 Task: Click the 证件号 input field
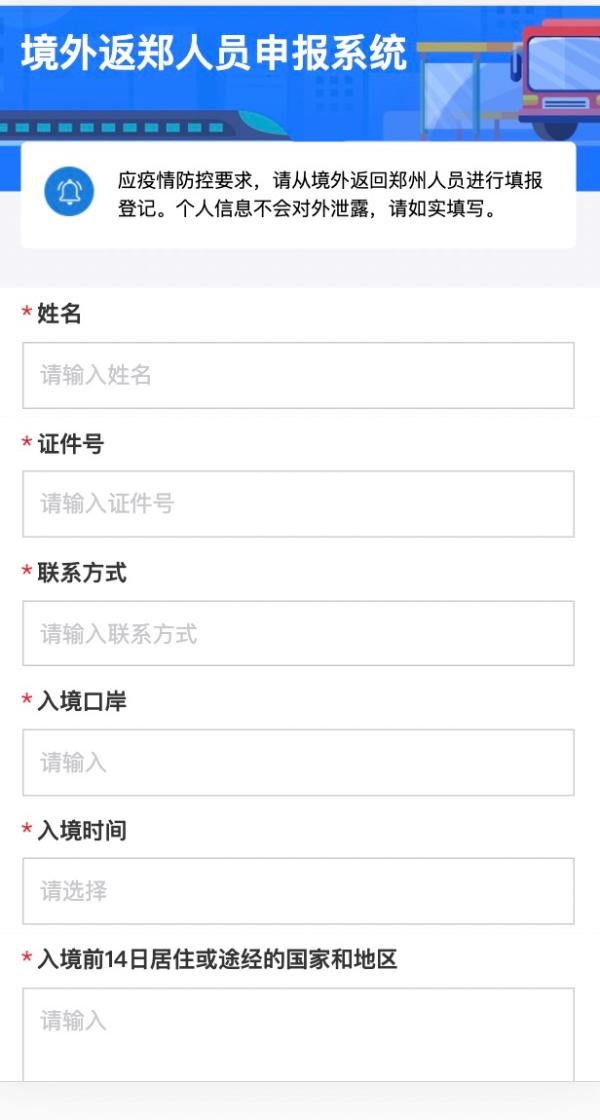pyautogui.click(x=300, y=503)
